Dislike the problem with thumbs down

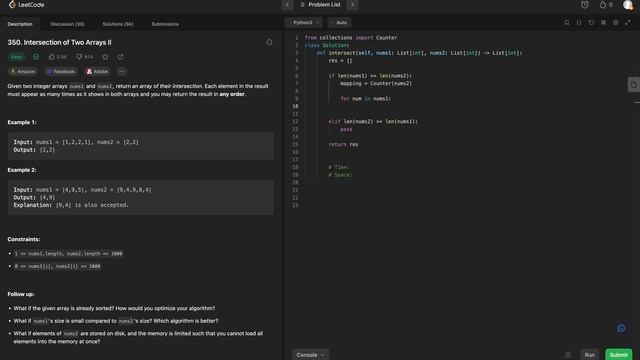point(85,57)
